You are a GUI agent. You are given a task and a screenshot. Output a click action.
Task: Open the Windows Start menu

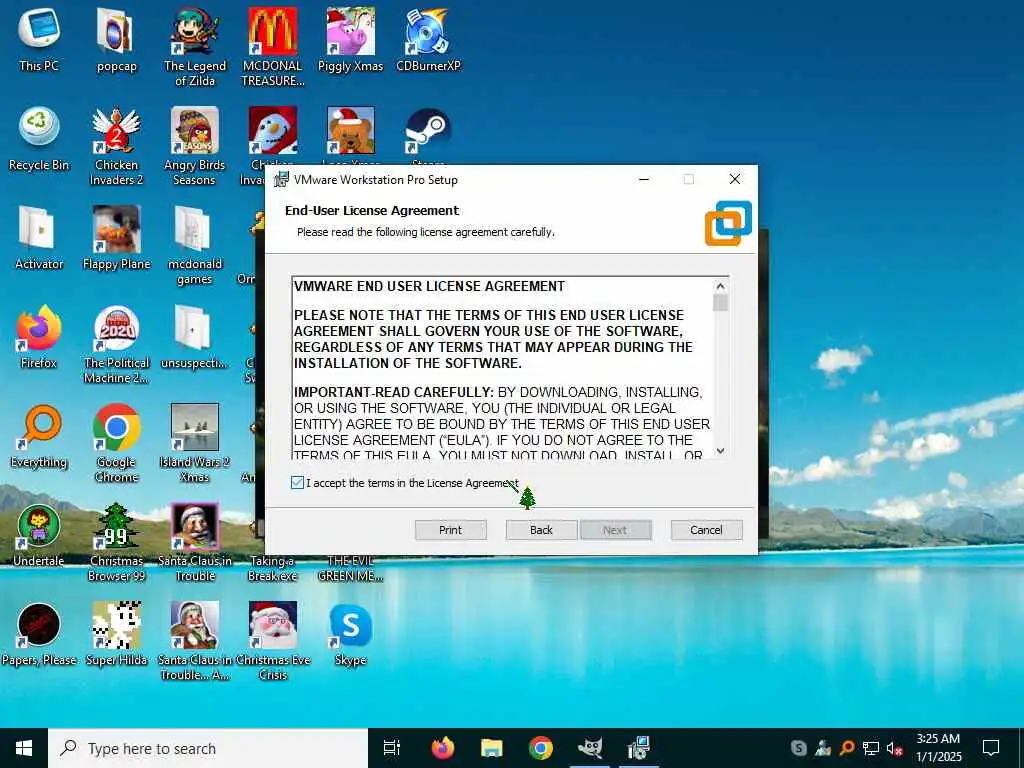pyautogui.click(x=24, y=748)
